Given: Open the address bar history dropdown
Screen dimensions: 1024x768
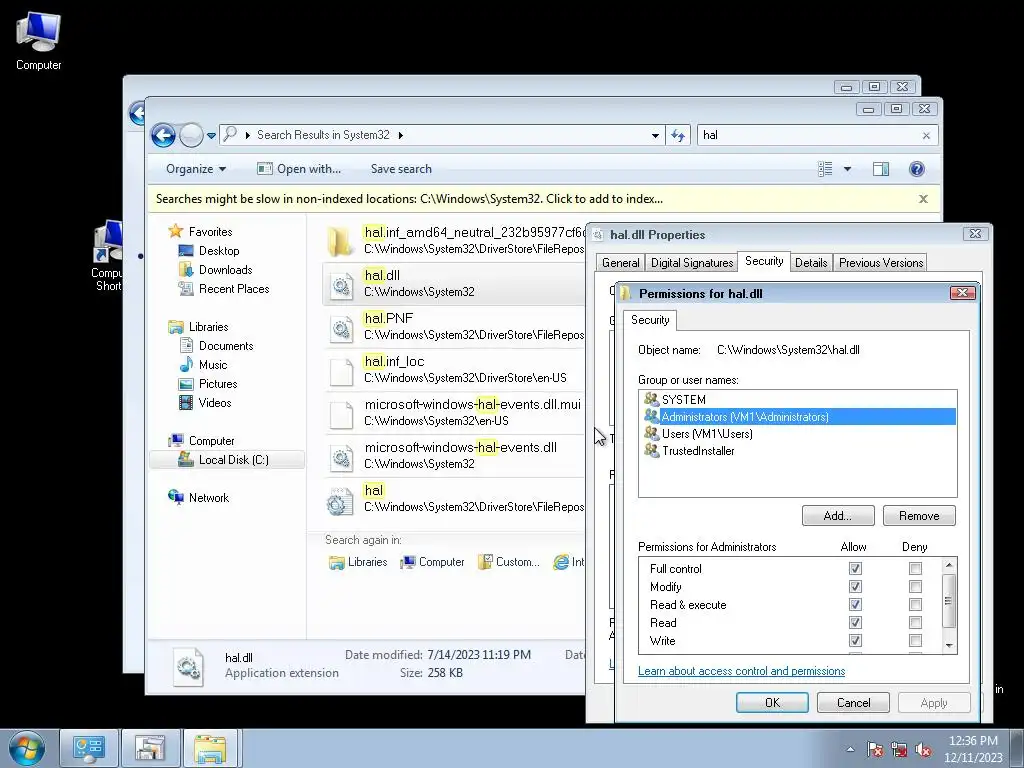Looking at the screenshot, I should tap(655, 135).
